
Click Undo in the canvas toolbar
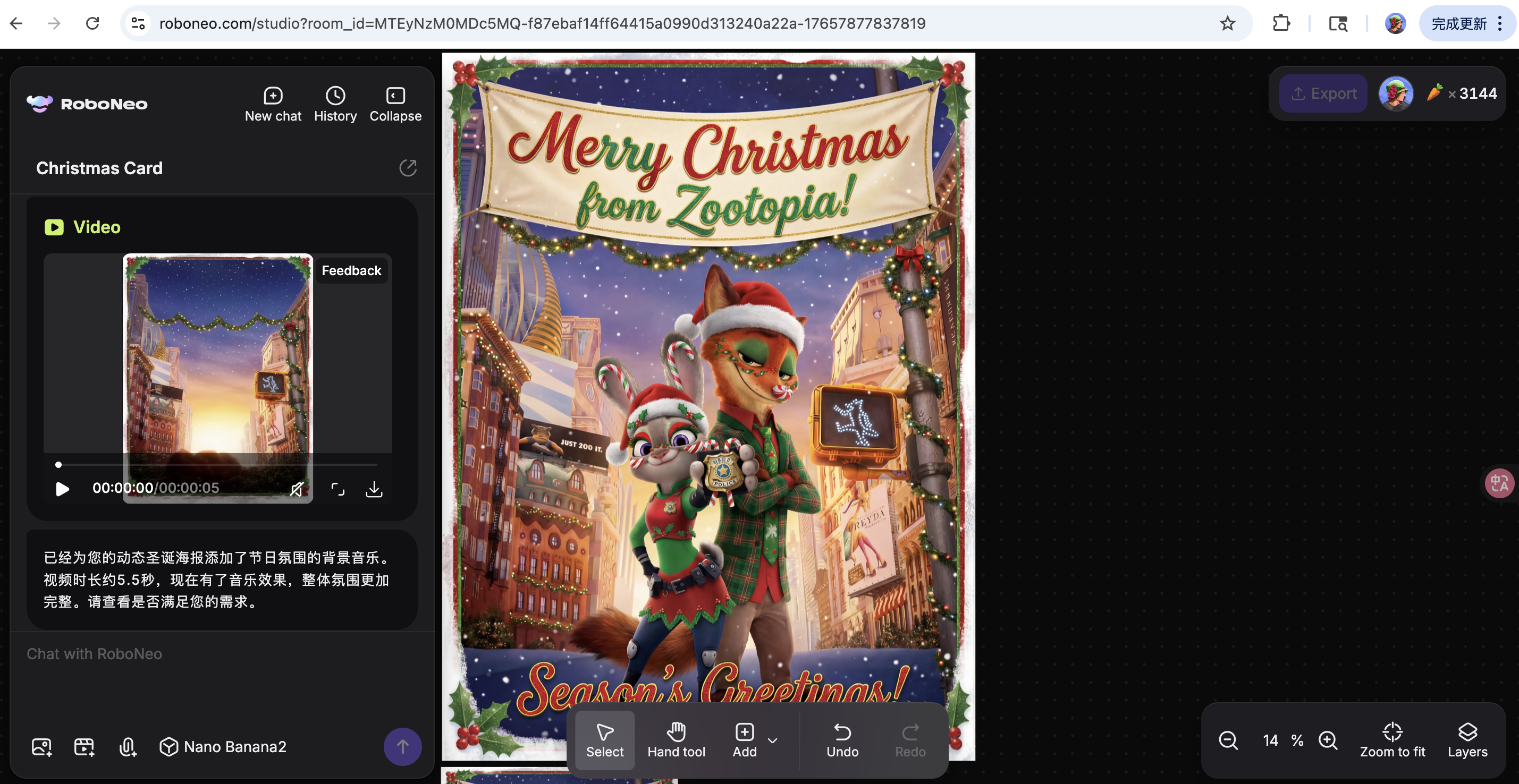[842, 740]
